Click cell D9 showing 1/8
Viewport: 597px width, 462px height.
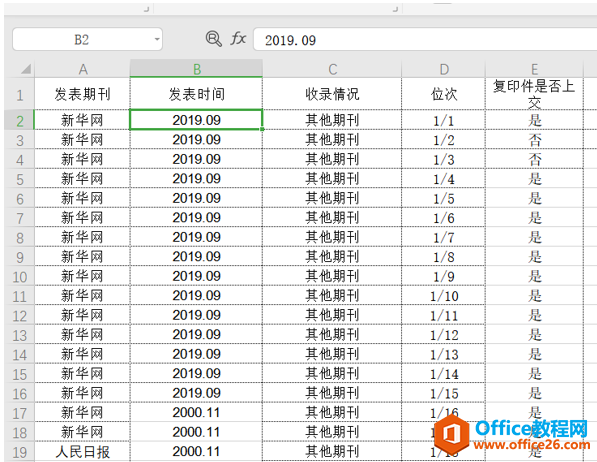point(444,257)
